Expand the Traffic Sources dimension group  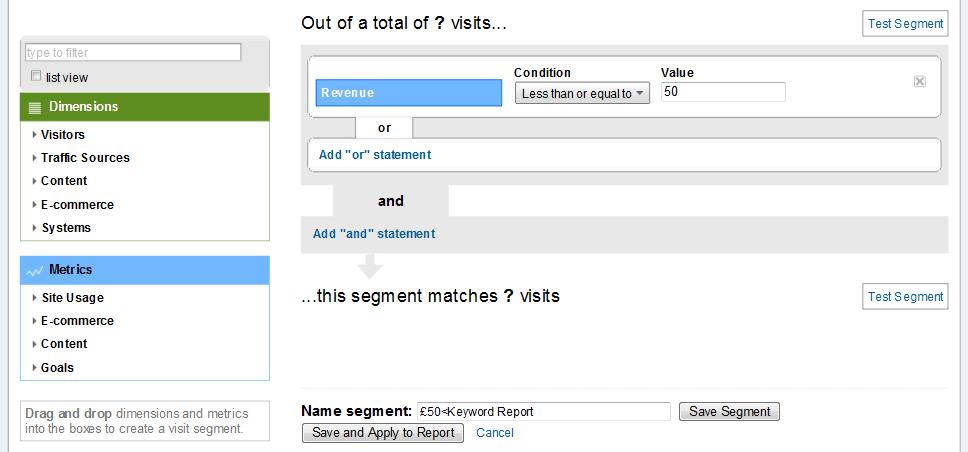(x=84, y=158)
